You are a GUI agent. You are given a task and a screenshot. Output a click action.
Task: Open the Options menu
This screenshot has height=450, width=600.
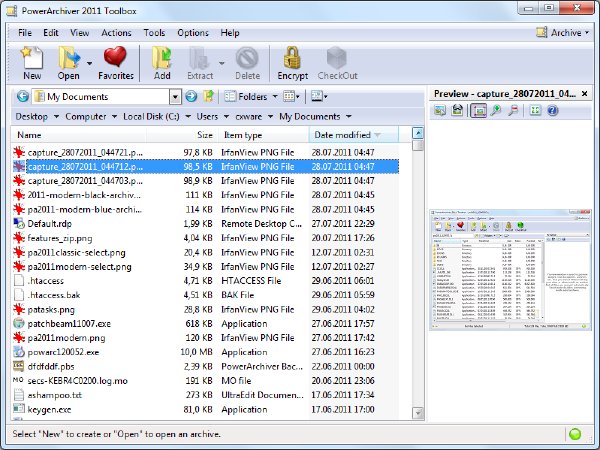[193, 33]
